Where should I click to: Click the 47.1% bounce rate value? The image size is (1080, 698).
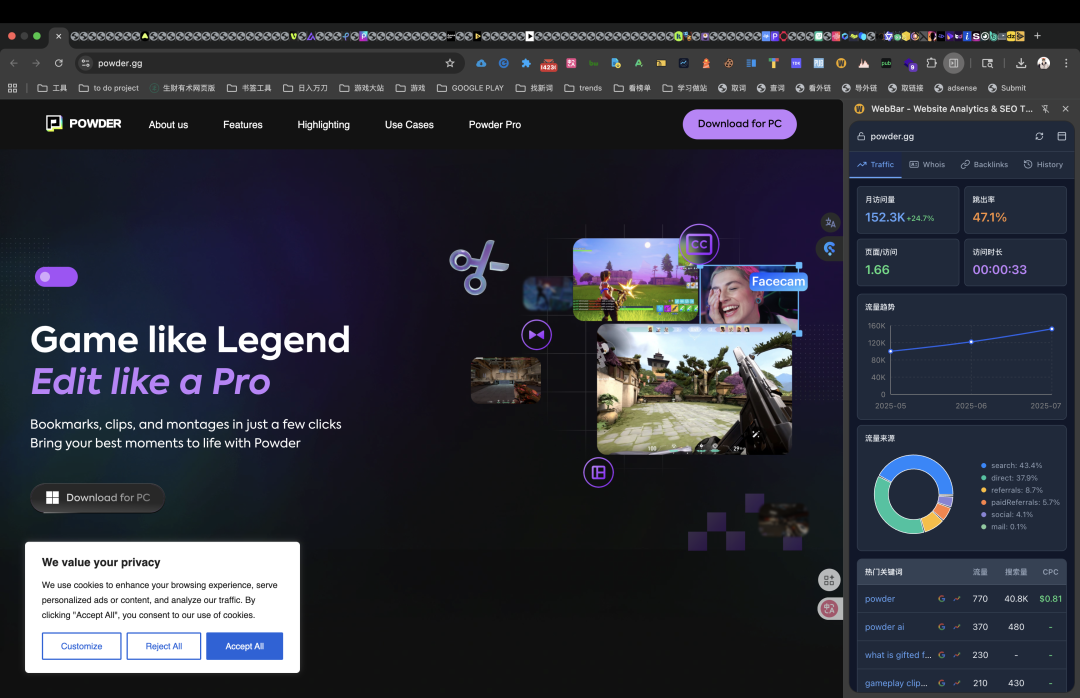tap(989, 218)
